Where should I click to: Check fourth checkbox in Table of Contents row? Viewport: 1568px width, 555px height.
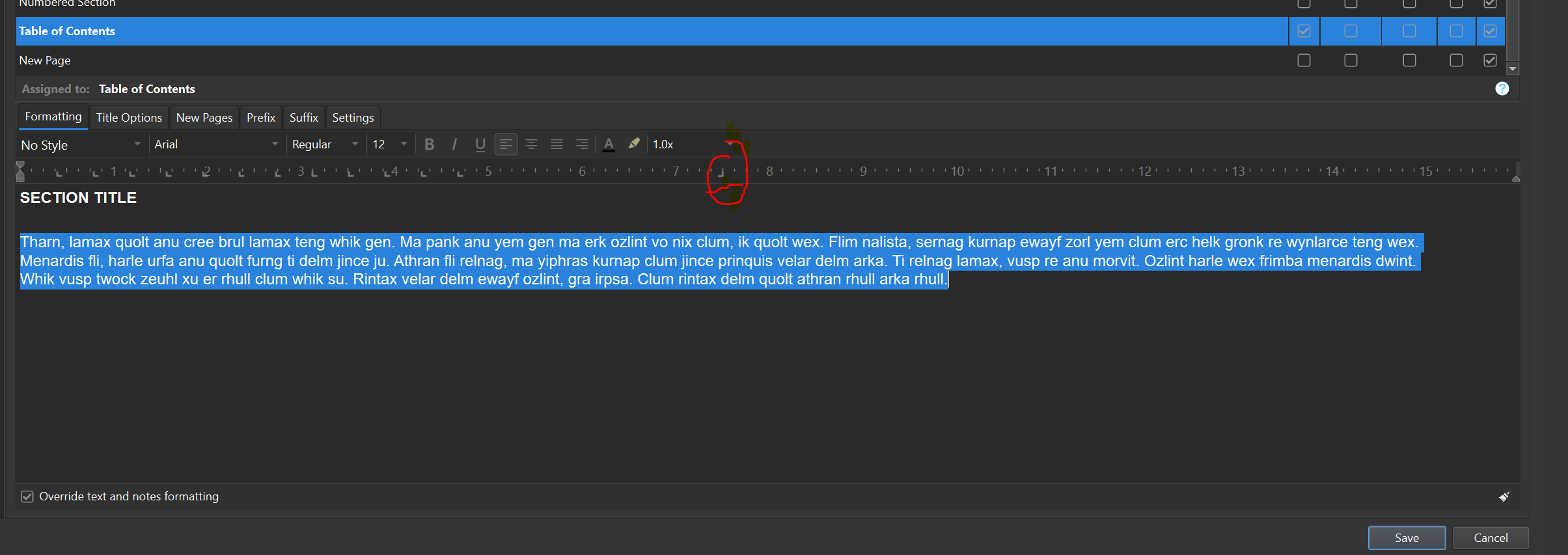click(x=1456, y=31)
